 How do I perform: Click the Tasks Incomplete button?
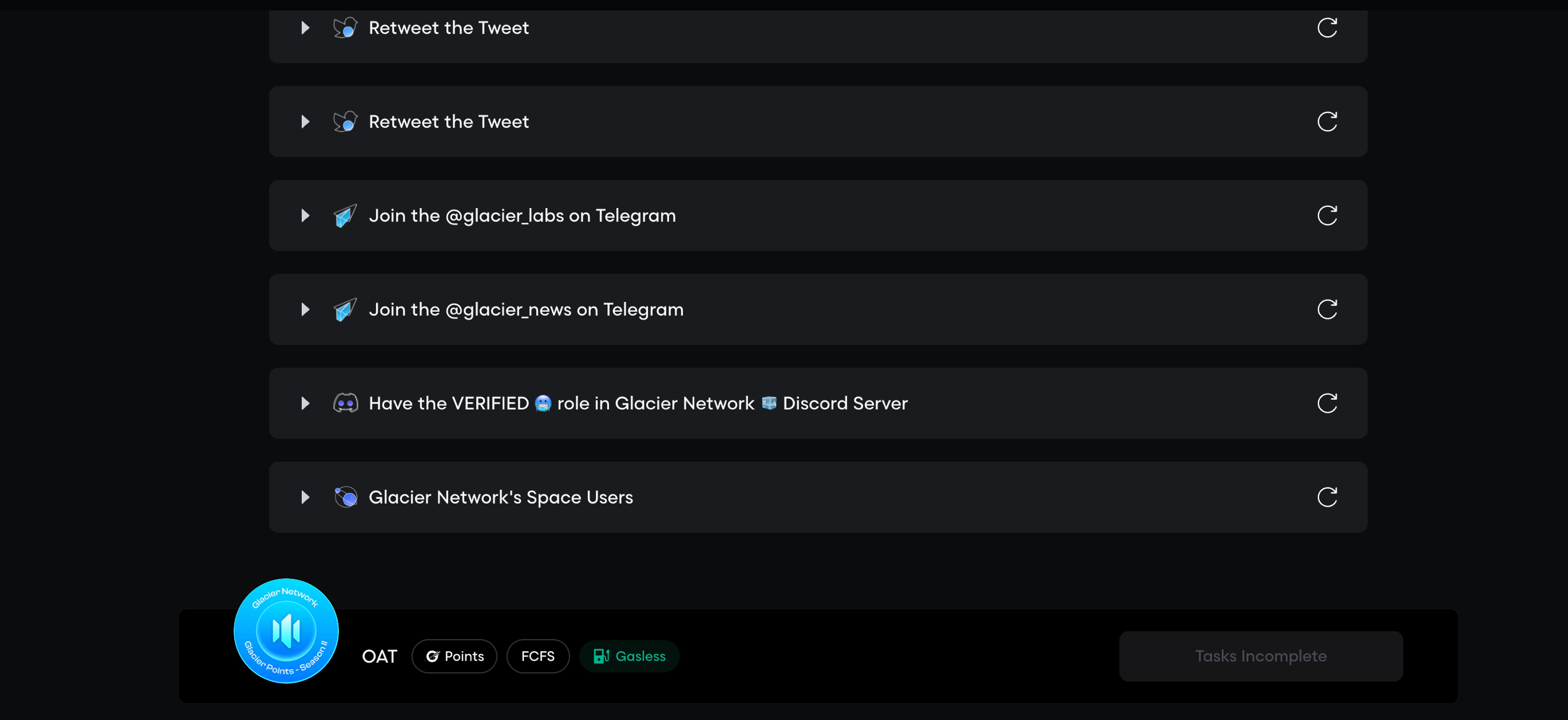[x=1260, y=656]
